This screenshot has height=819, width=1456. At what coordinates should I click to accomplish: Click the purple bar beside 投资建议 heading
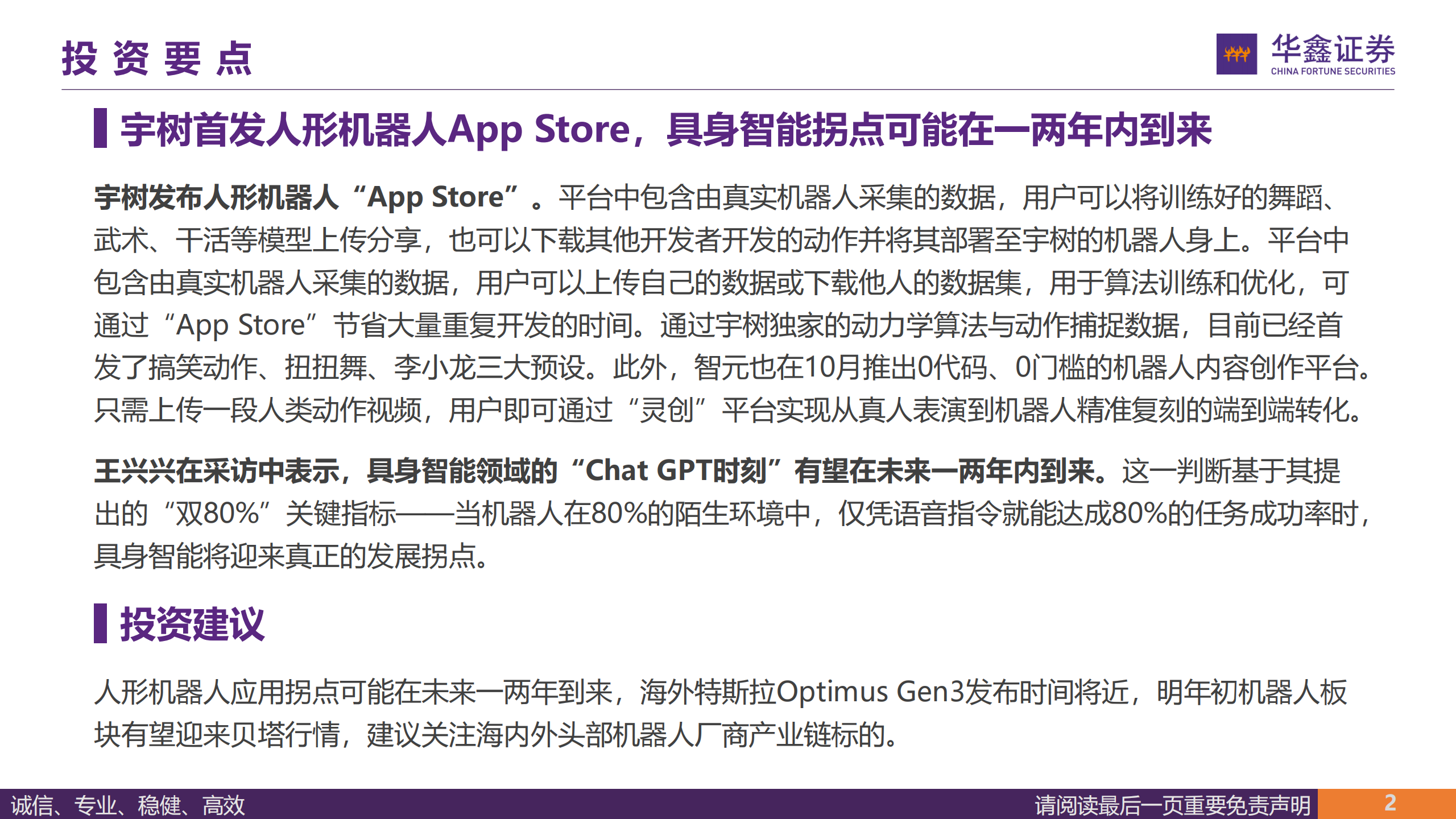100,623
